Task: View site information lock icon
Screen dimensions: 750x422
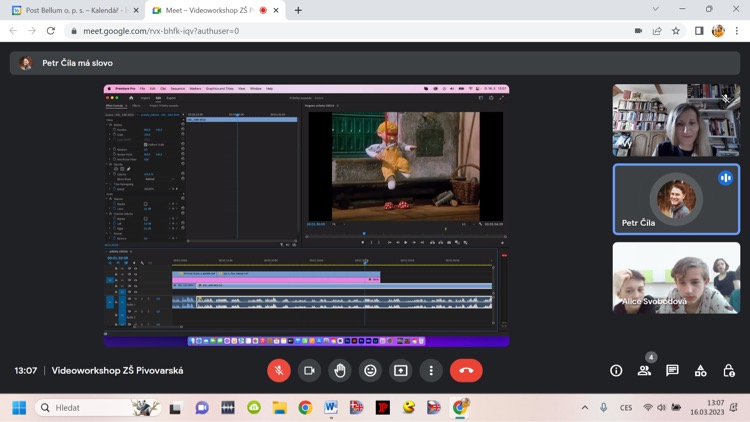Action: (x=74, y=31)
